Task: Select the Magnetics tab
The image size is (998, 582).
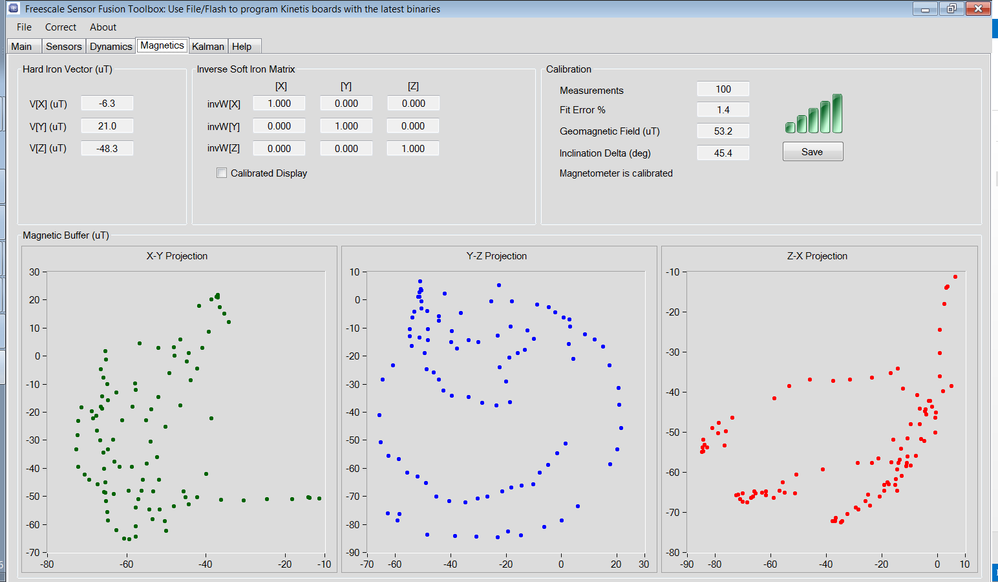Action: [x=162, y=45]
